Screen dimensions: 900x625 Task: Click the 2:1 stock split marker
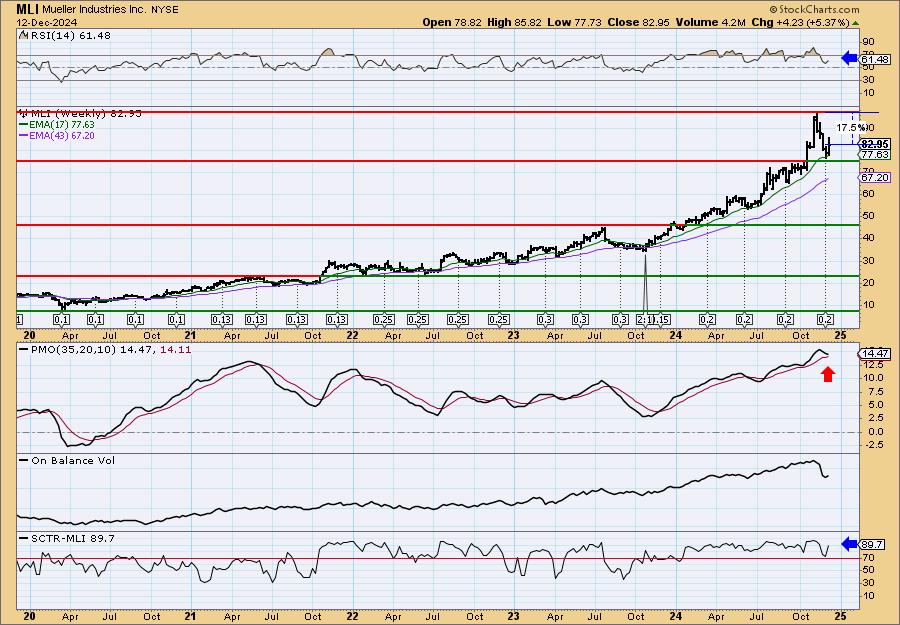pos(645,319)
